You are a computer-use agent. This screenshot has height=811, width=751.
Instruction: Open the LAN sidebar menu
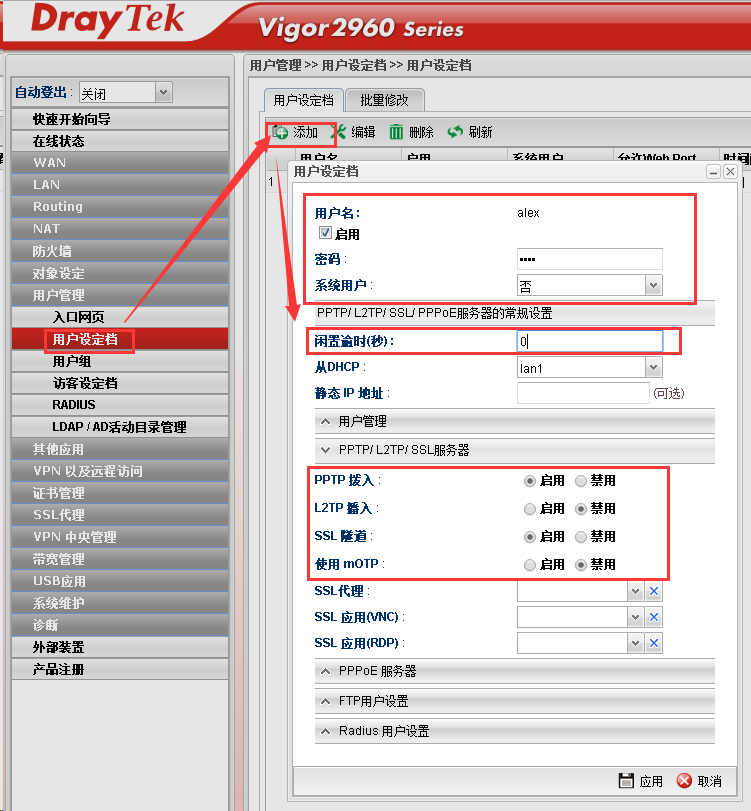(x=120, y=185)
